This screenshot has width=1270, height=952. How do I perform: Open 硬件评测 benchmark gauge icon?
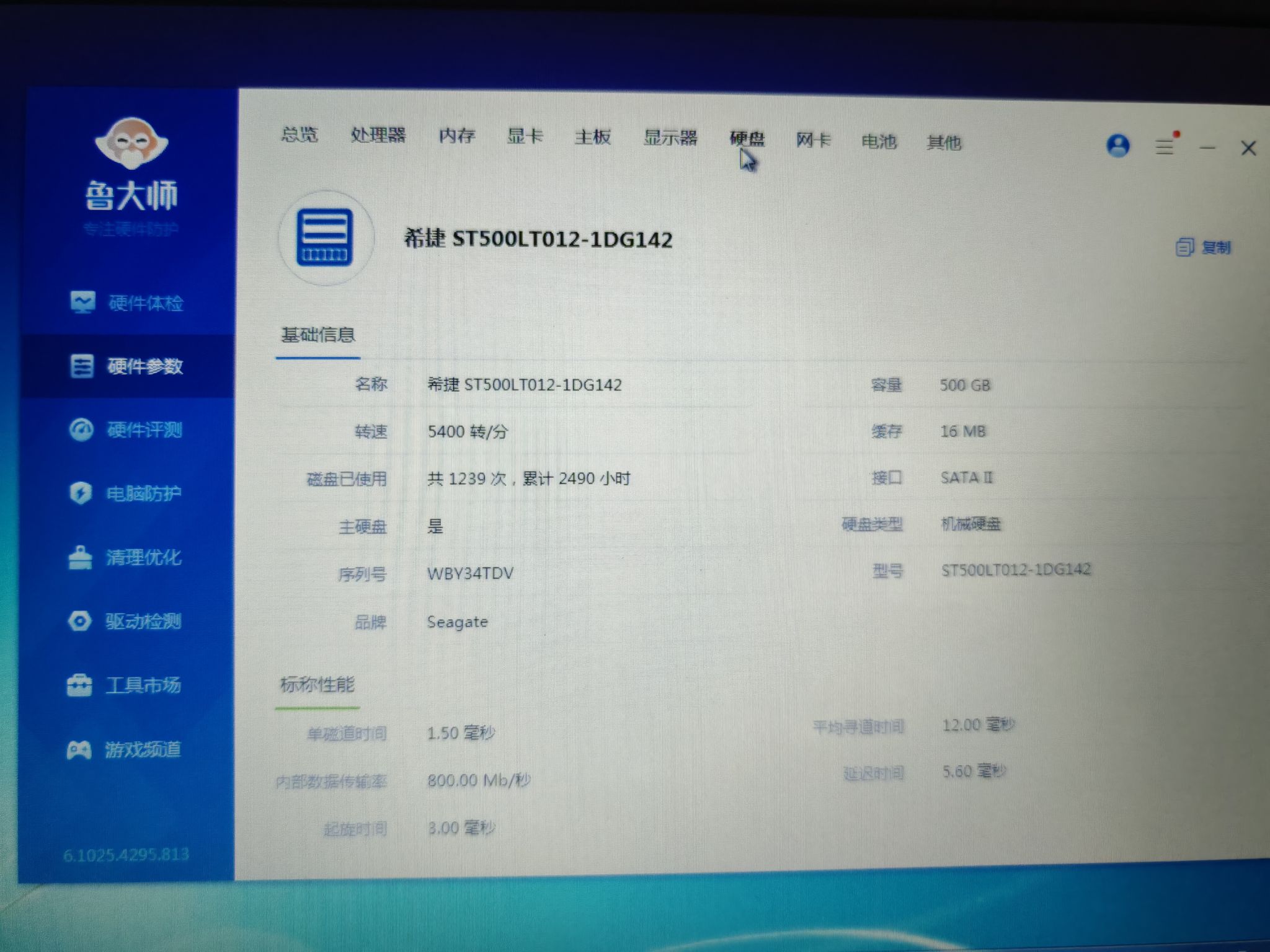[81, 430]
